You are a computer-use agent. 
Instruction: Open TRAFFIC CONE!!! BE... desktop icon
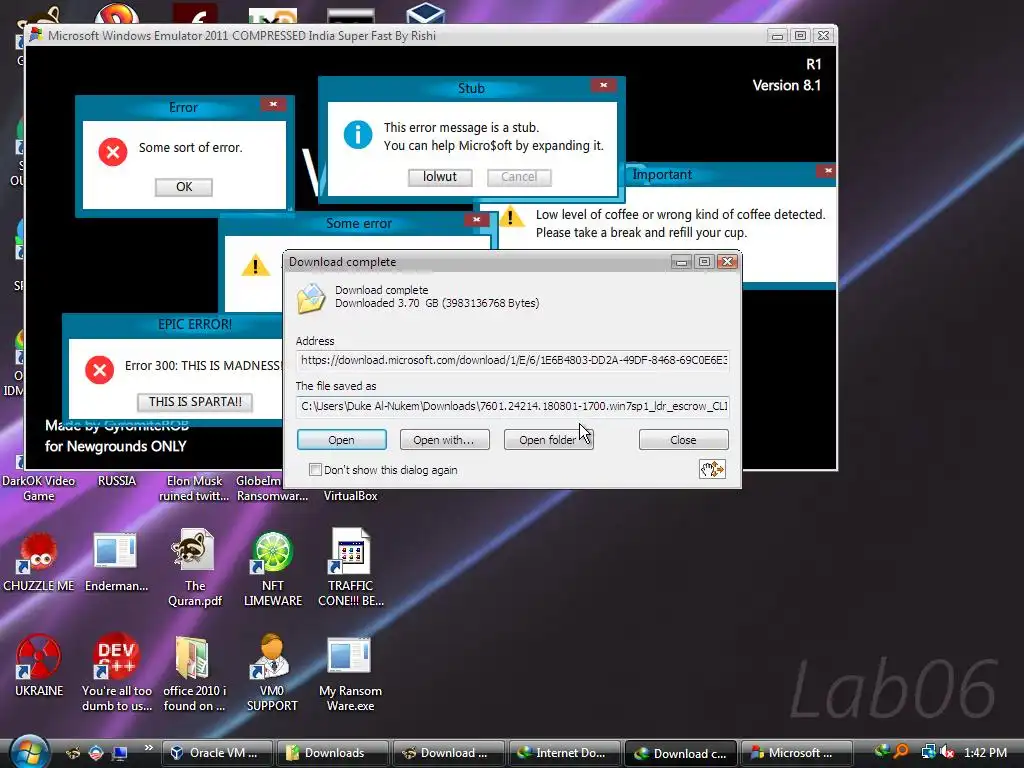[x=351, y=568]
